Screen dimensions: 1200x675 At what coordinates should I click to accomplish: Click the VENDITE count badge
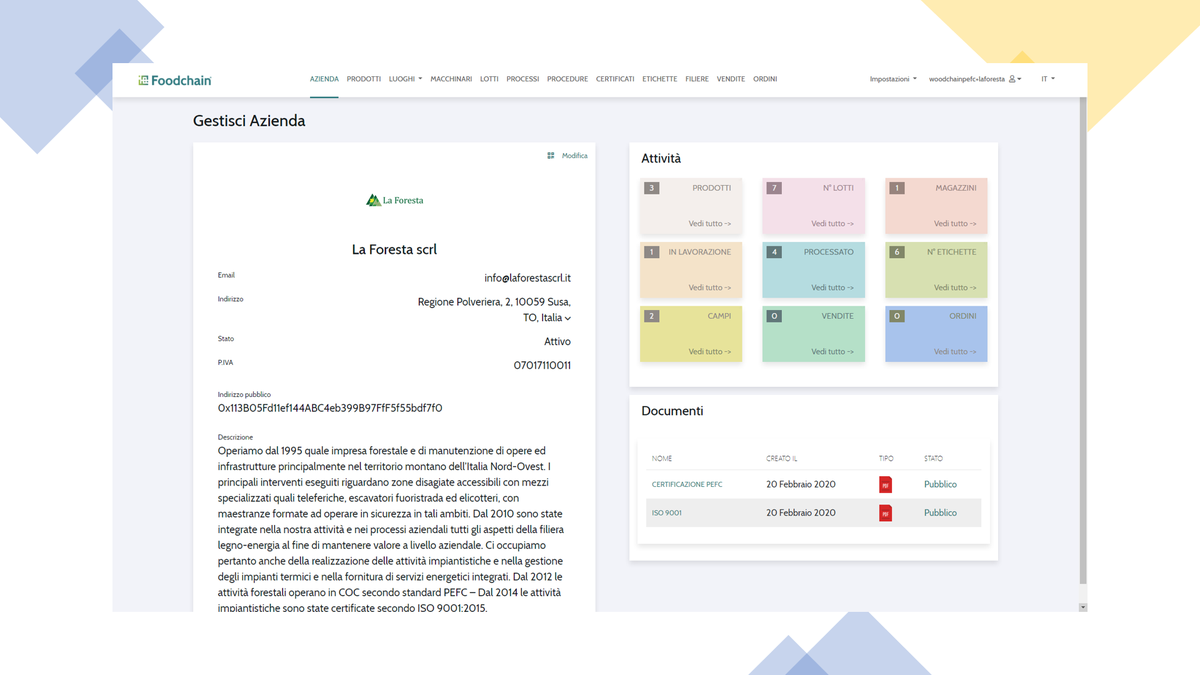click(774, 316)
